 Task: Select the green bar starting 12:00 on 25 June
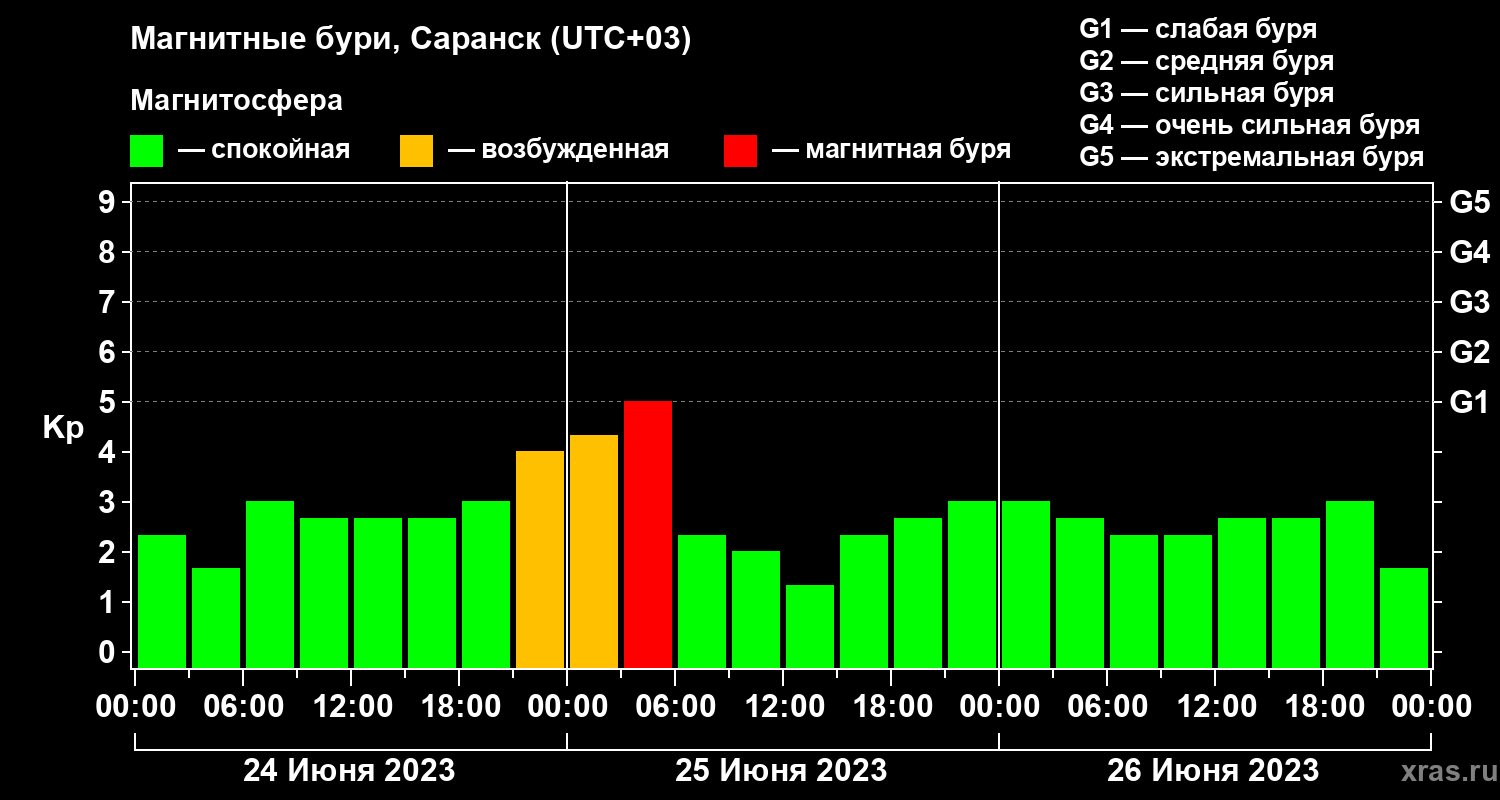pyautogui.click(x=810, y=626)
